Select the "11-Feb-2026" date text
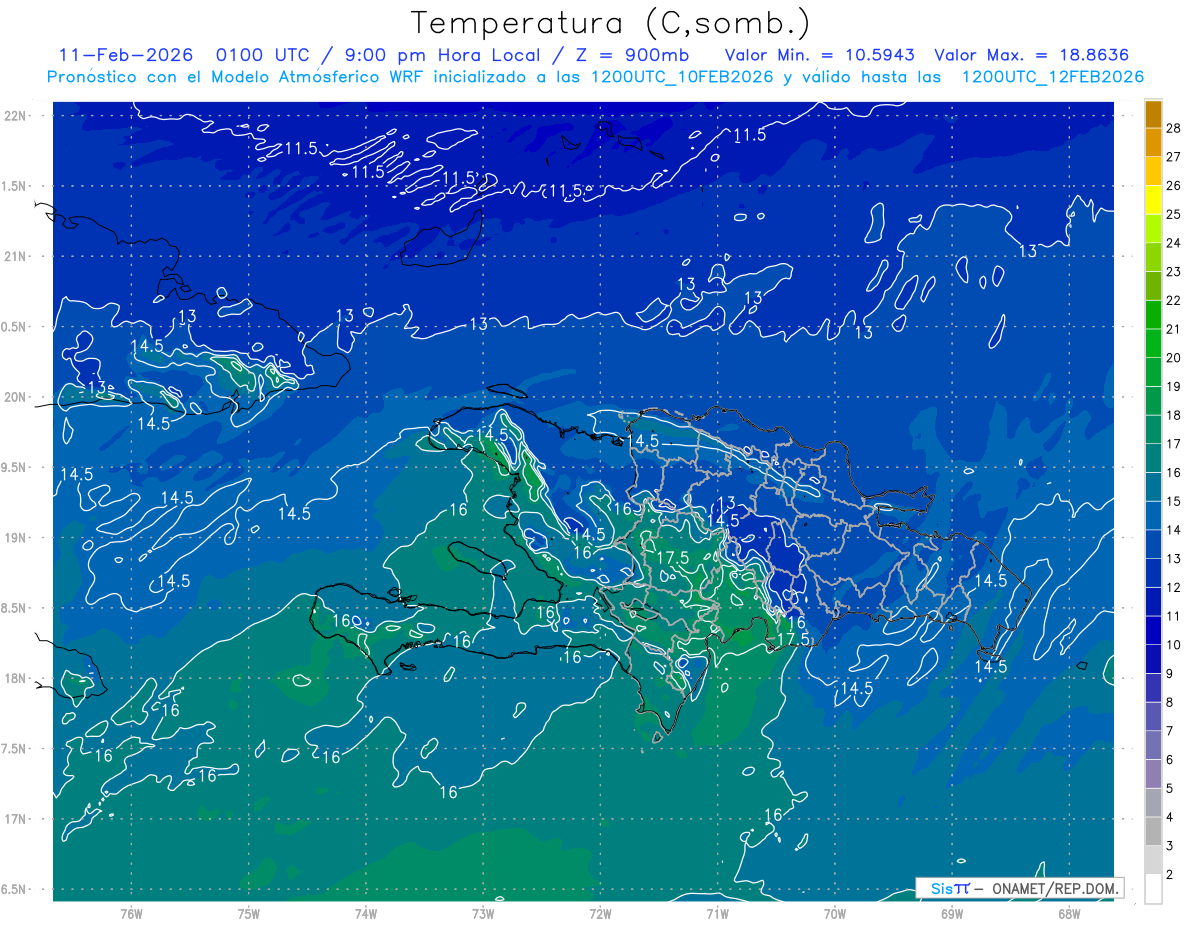The width and height of the screenshot is (1200, 927). [126, 55]
